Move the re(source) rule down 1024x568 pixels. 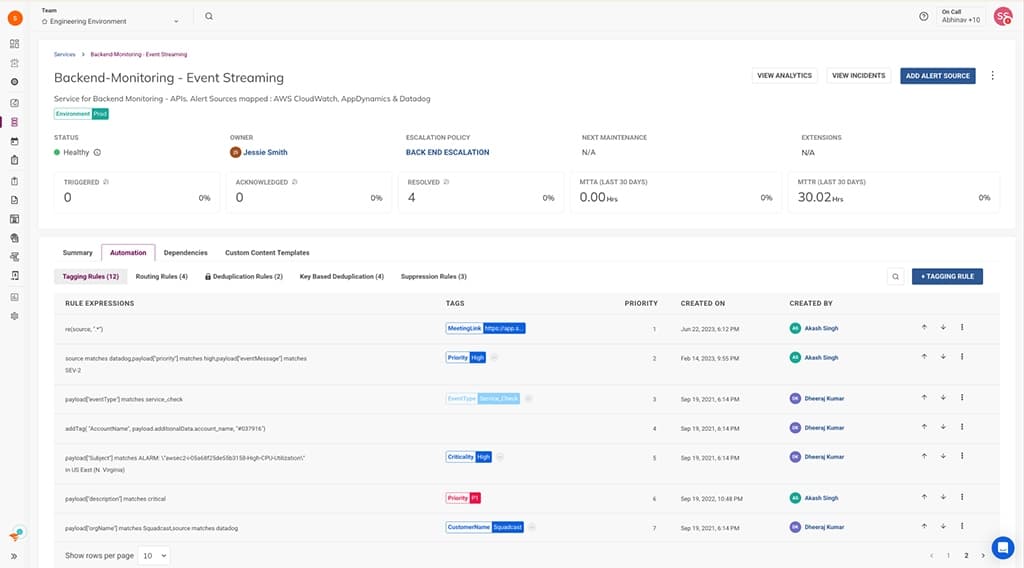(943, 327)
